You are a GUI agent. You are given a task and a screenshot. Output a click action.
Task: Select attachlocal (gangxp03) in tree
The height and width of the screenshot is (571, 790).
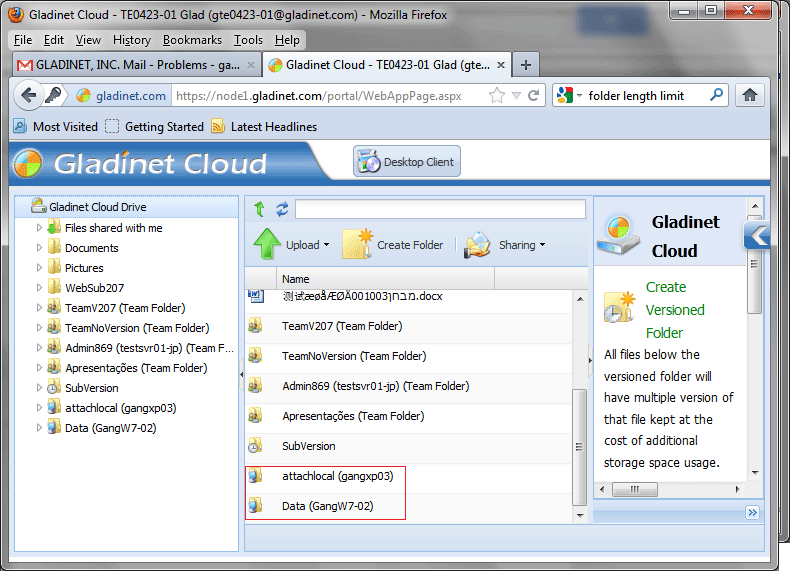point(120,408)
